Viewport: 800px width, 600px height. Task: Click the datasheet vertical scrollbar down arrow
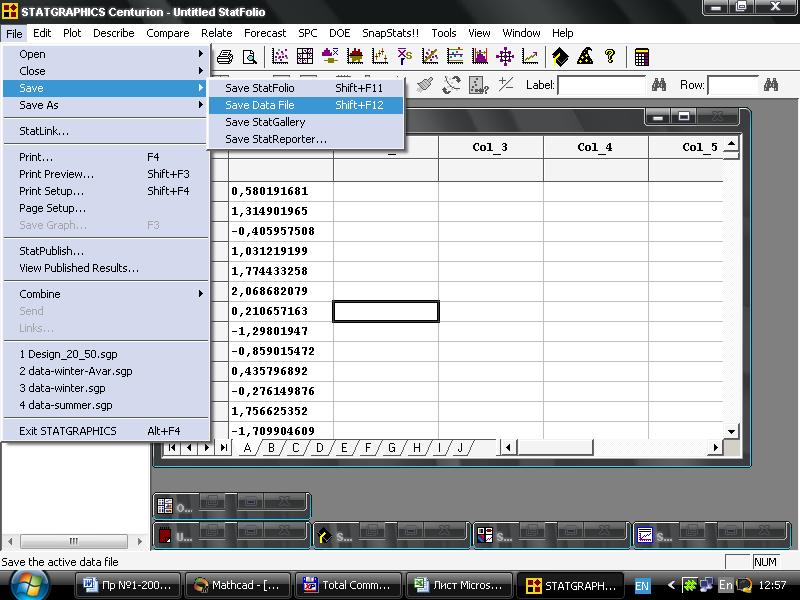point(731,432)
